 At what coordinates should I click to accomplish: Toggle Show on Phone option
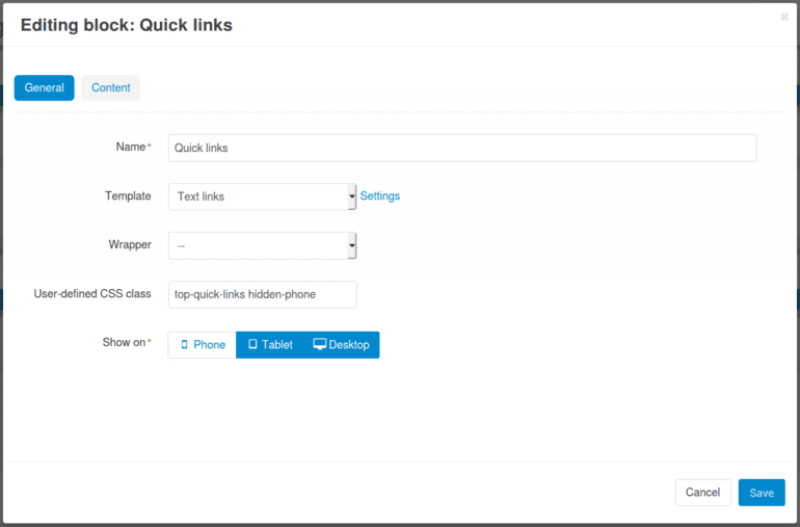point(203,345)
